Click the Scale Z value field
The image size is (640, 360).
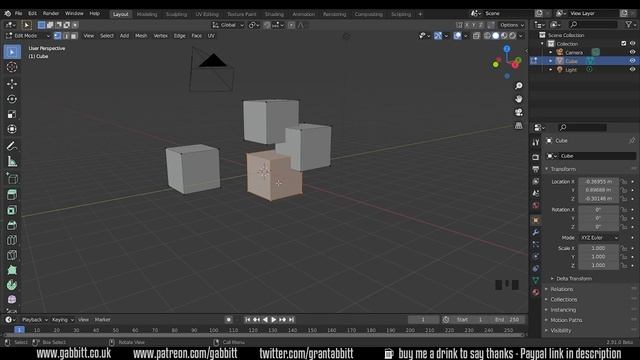(598, 265)
